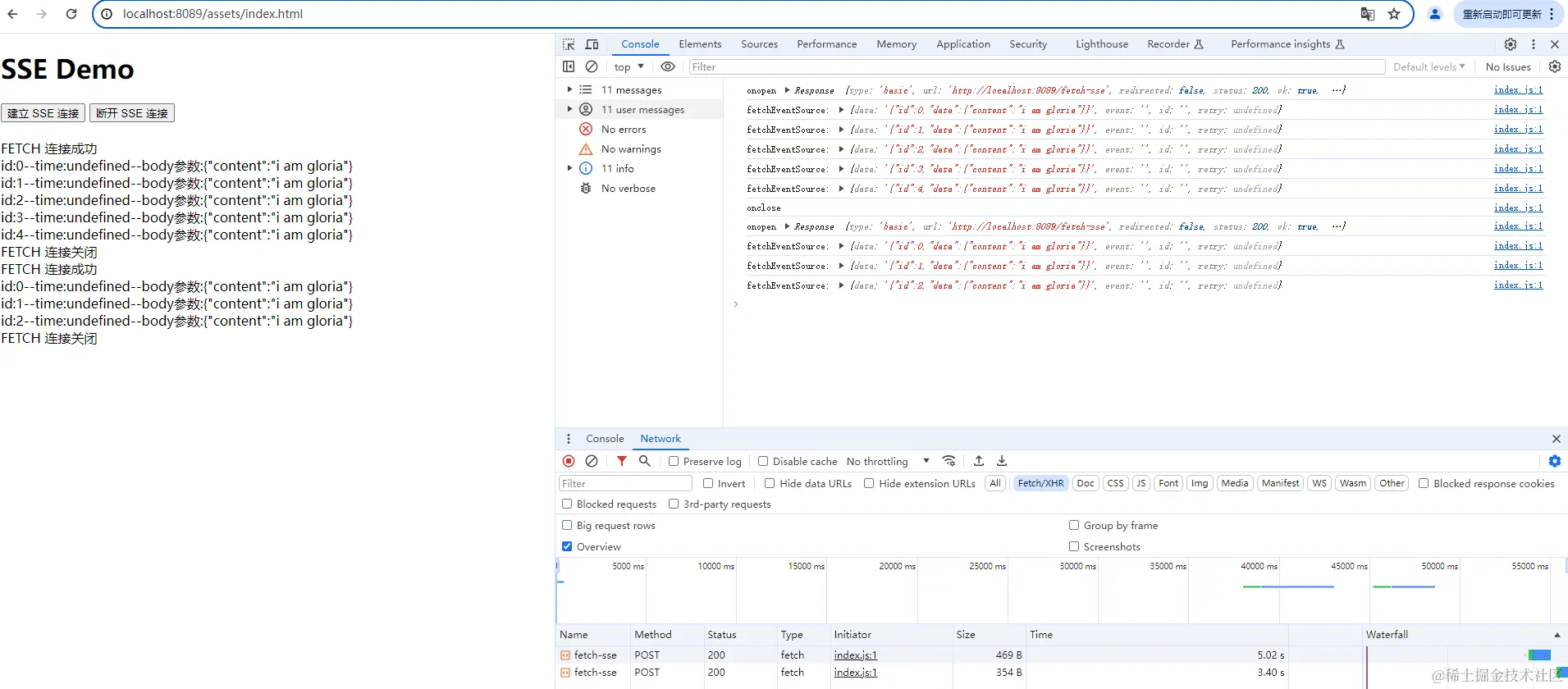Click the browser update prompt button
The height and width of the screenshot is (689, 1568).
(1507, 14)
